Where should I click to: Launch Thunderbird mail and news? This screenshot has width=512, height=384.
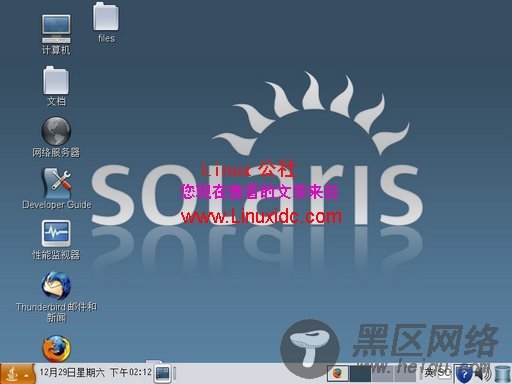click(x=56, y=297)
